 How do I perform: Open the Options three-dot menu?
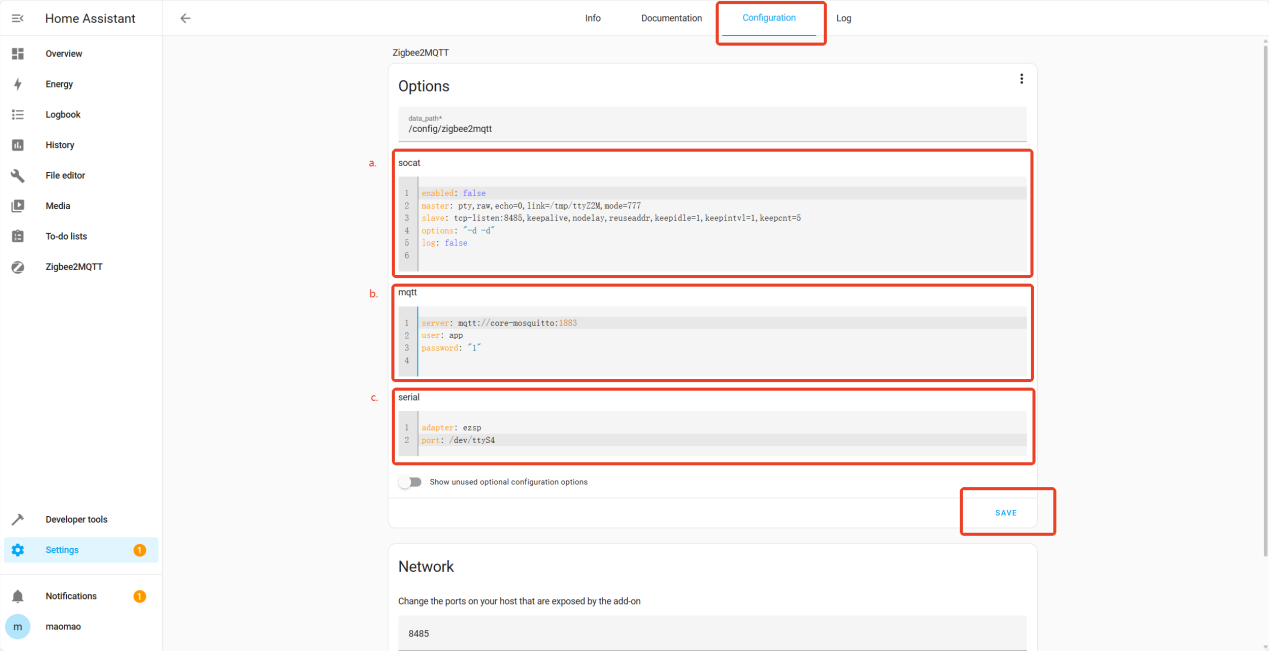tap(1021, 79)
